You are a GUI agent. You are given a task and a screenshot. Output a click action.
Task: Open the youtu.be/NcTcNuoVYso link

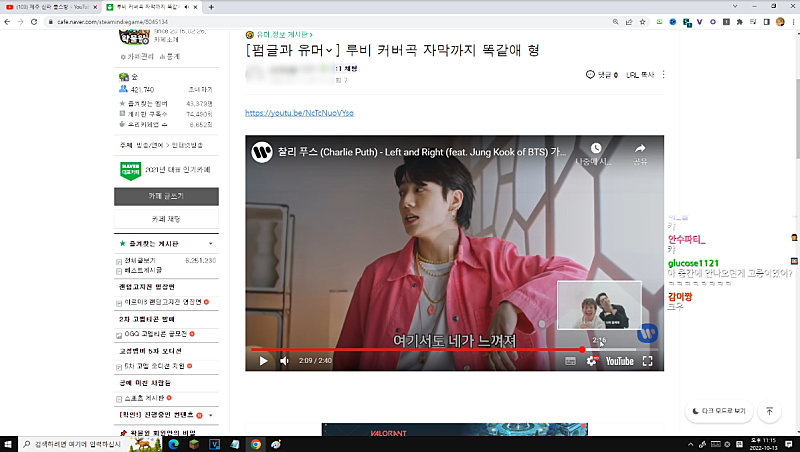click(x=299, y=113)
